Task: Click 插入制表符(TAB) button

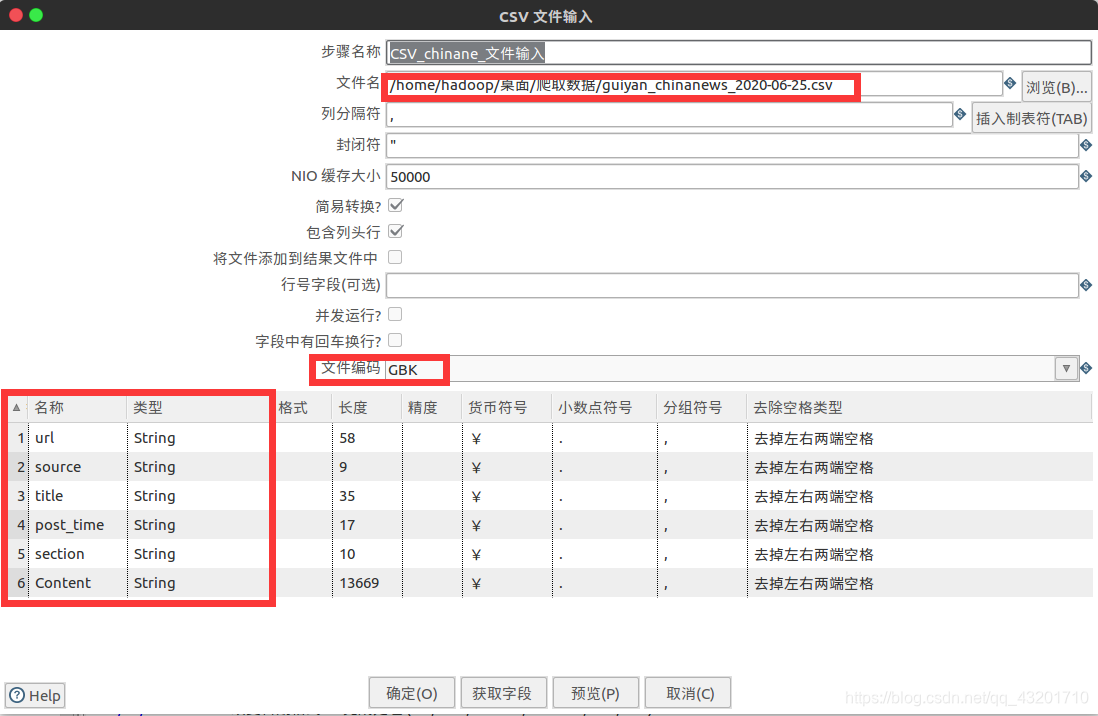Action: [x=1031, y=118]
